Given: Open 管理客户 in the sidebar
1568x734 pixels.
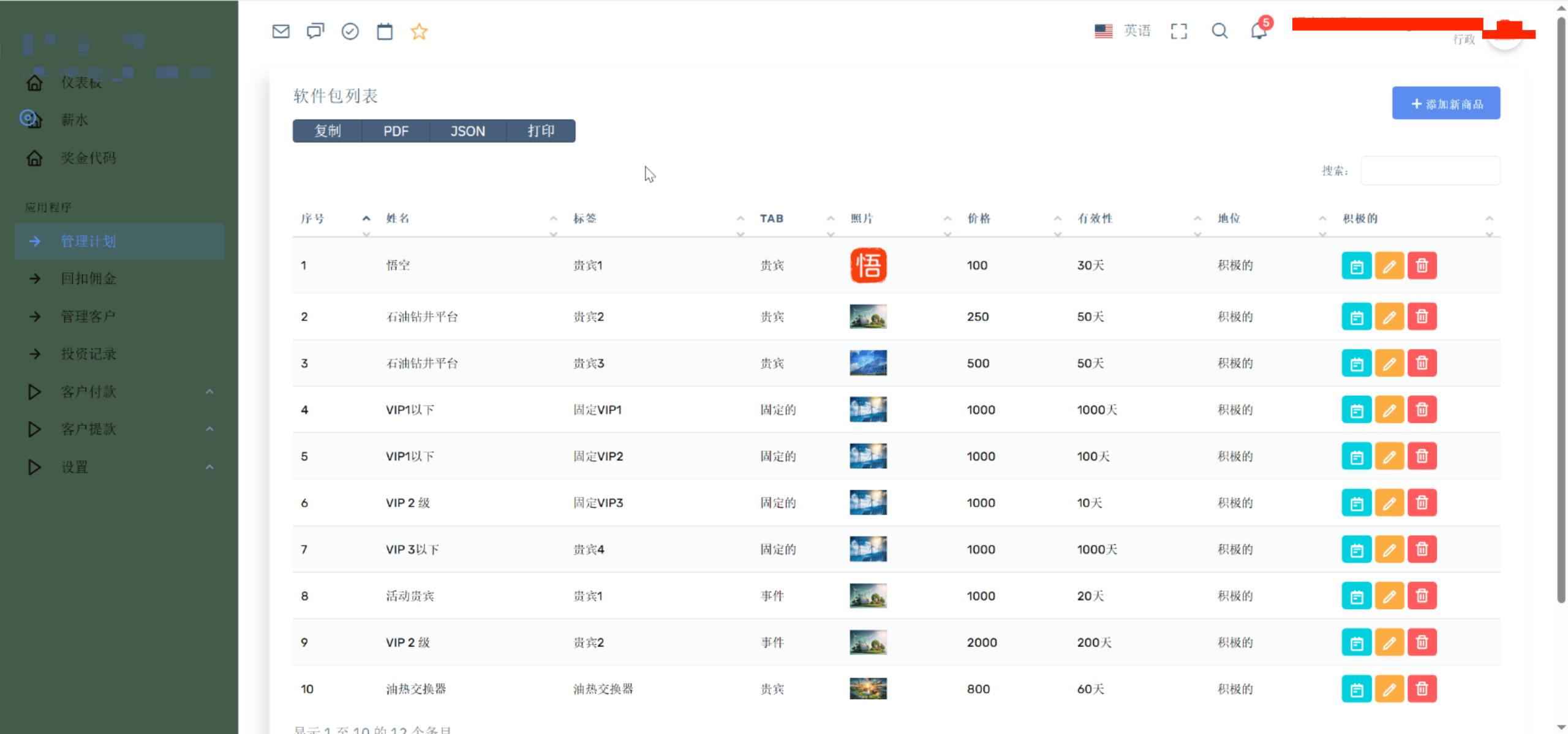Looking at the screenshot, I should point(88,316).
